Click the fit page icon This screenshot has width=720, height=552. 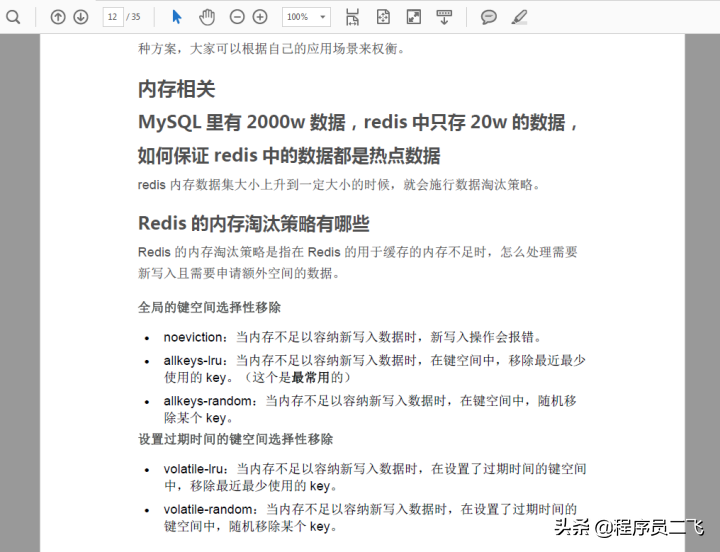click(383, 17)
